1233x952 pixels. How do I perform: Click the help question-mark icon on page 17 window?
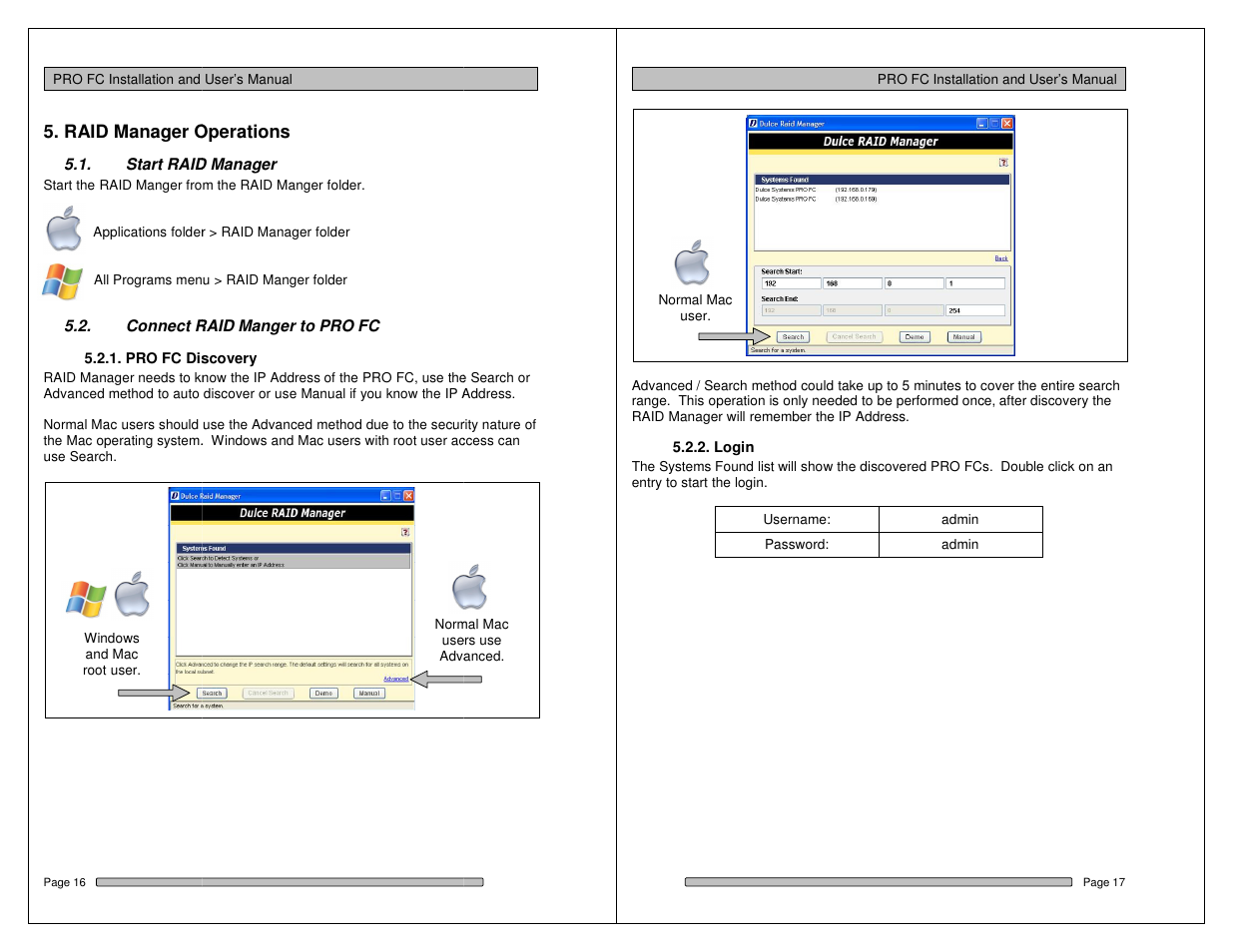coord(1003,162)
